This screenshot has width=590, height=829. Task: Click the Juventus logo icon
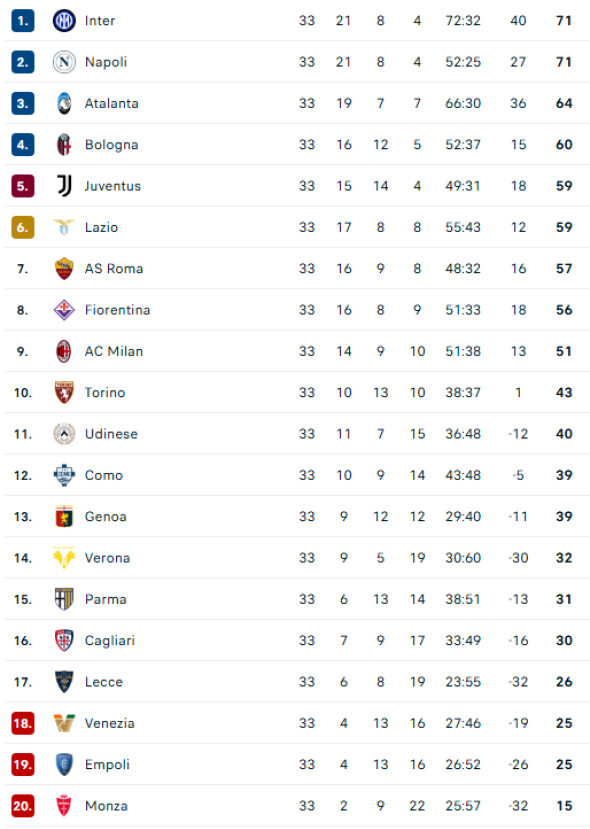click(64, 186)
